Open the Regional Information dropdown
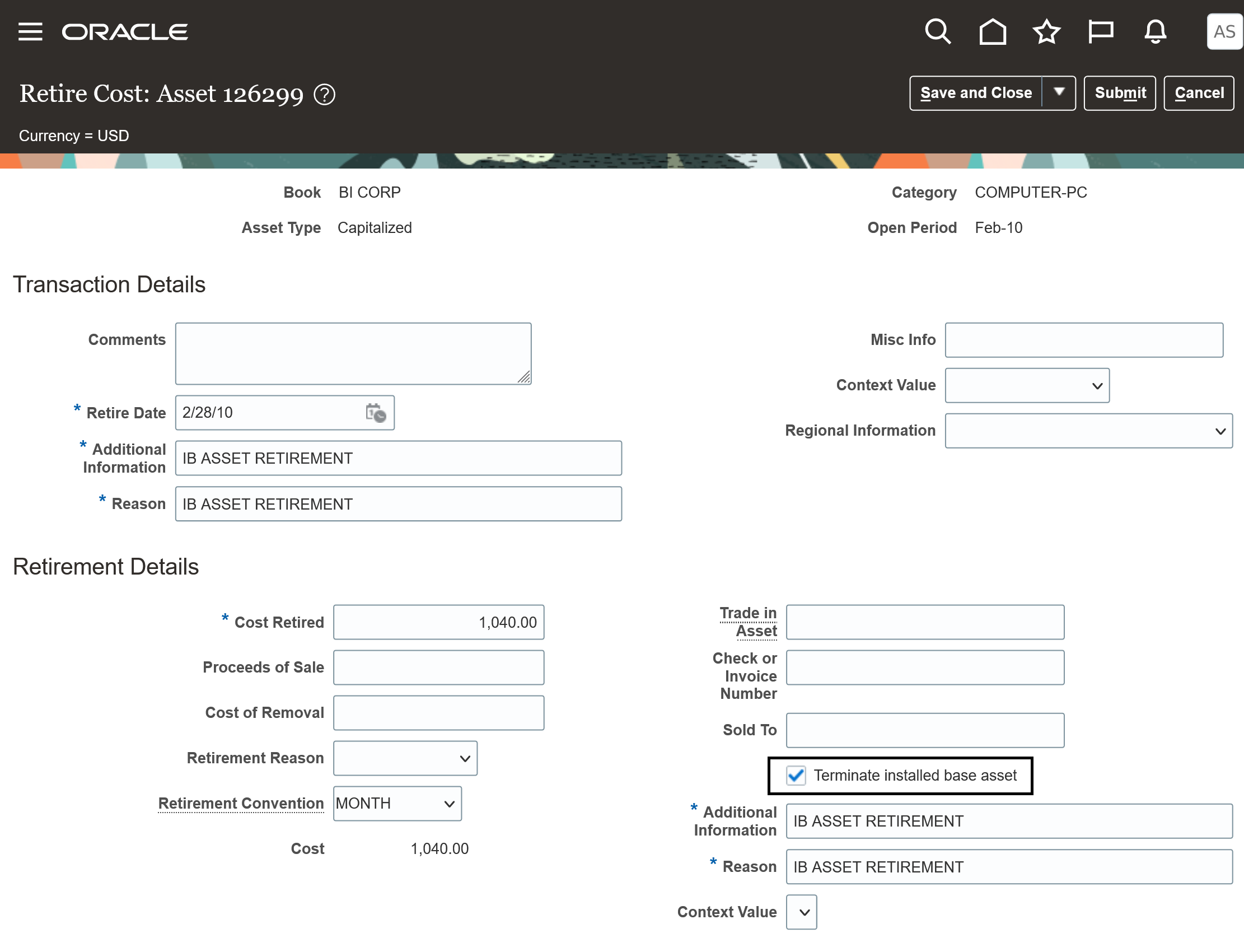Image resolution: width=1244 pixels, height=952 pixels. tap(1089, 431)
